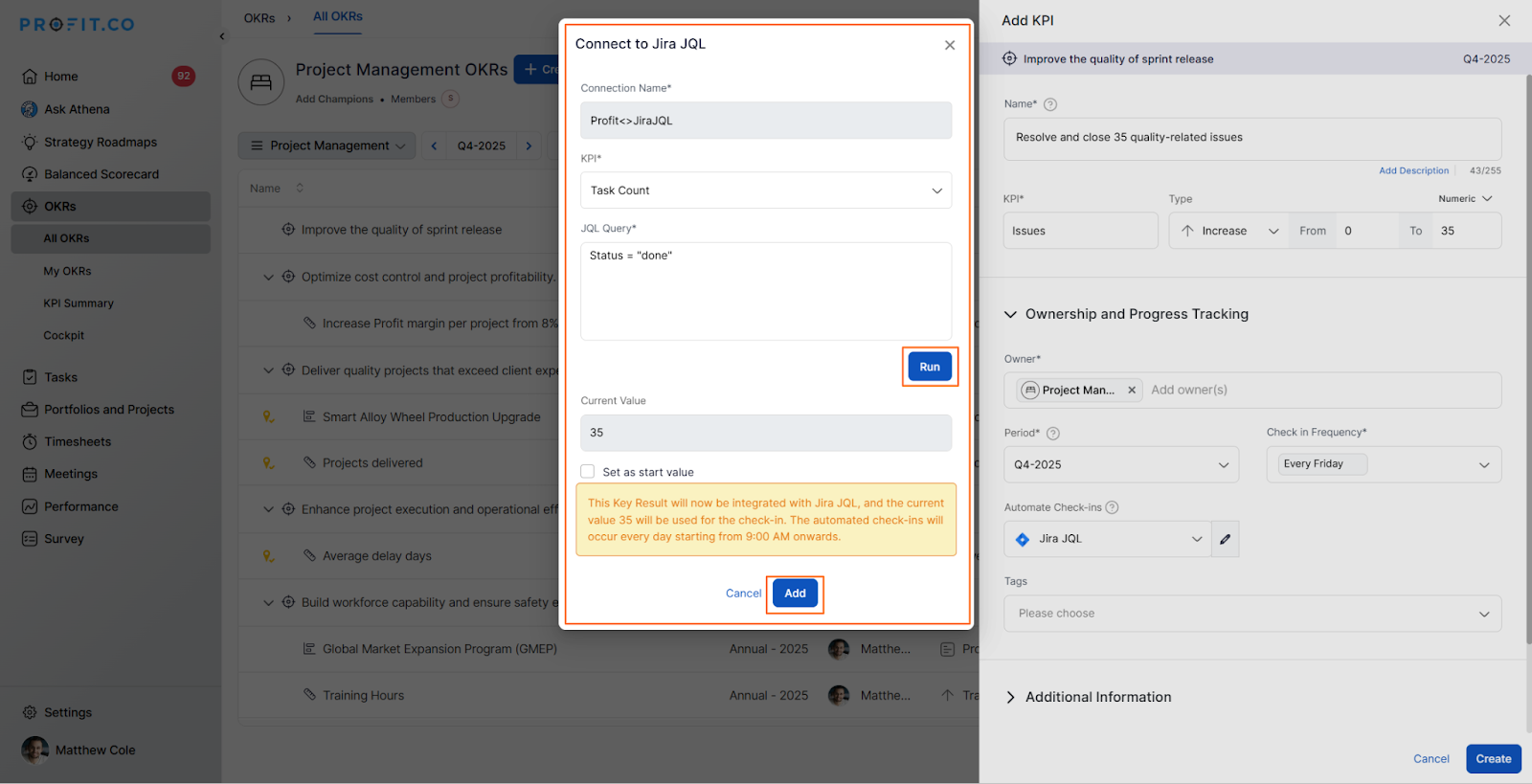The height and width of the screenshot is (784, 1532).
Task: Open Cockpit in the sidebar
Action: click(x=64, y=336)
